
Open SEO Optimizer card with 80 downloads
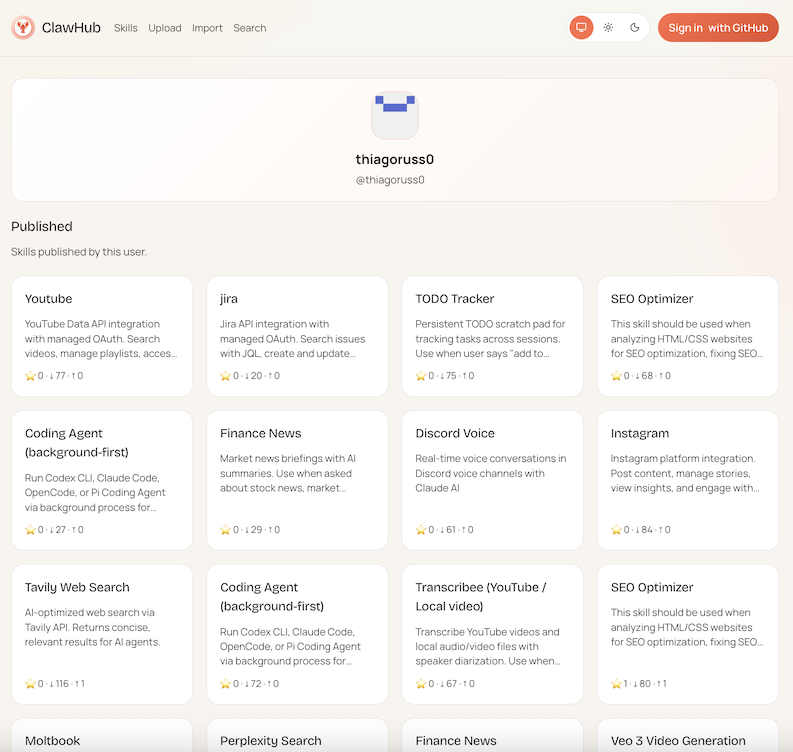click(x=688, y=634)
